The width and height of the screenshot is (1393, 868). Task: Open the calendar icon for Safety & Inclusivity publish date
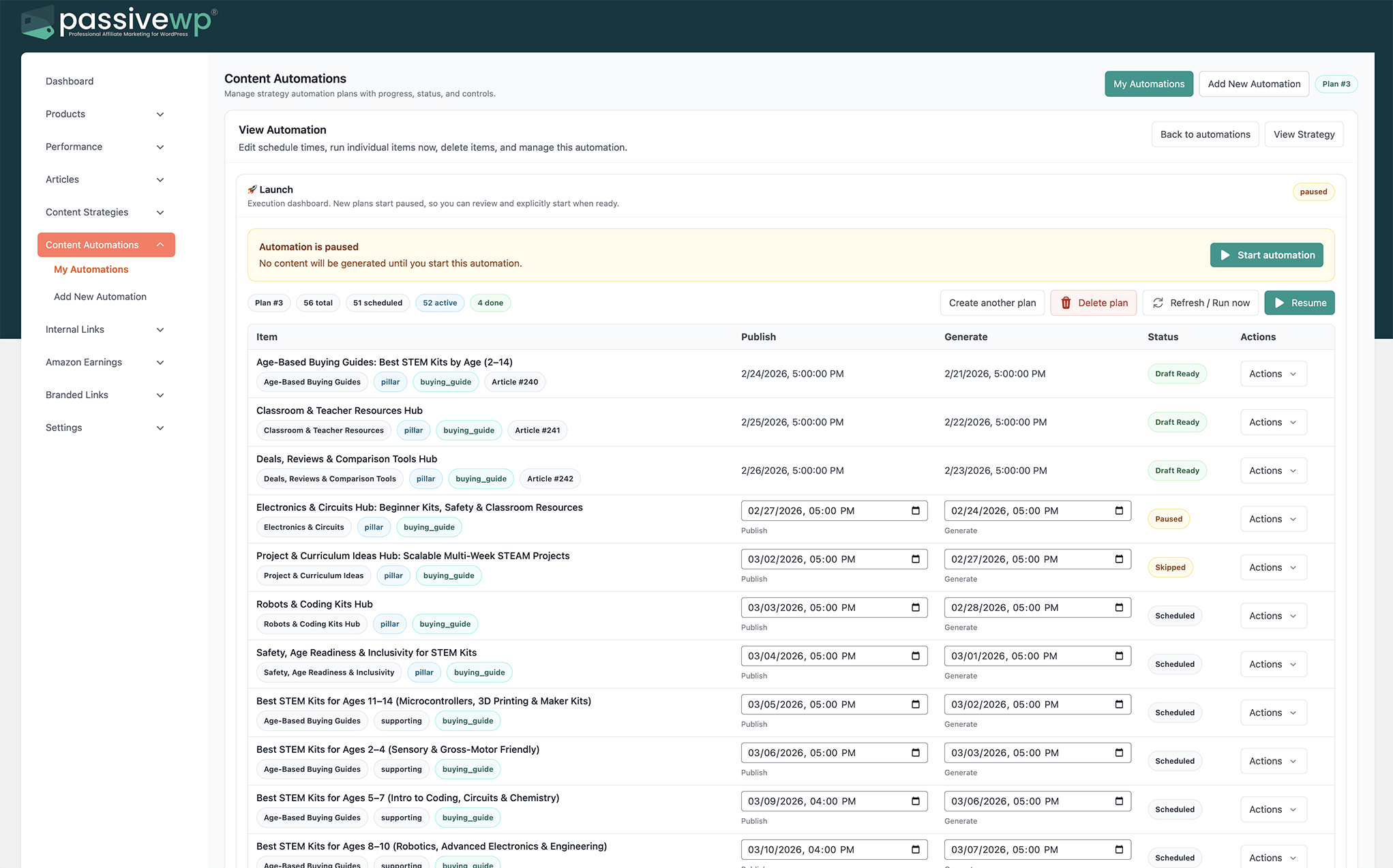coord(915,656)
